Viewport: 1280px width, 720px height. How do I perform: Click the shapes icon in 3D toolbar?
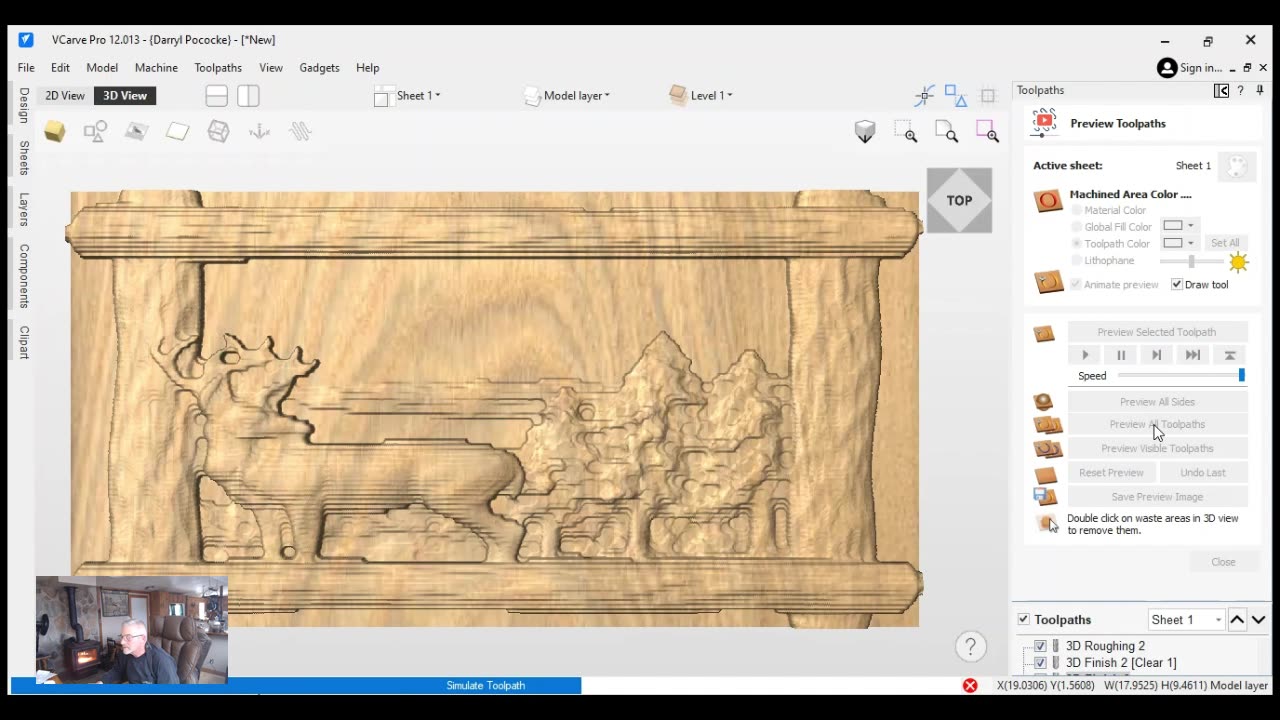point(95,131)
